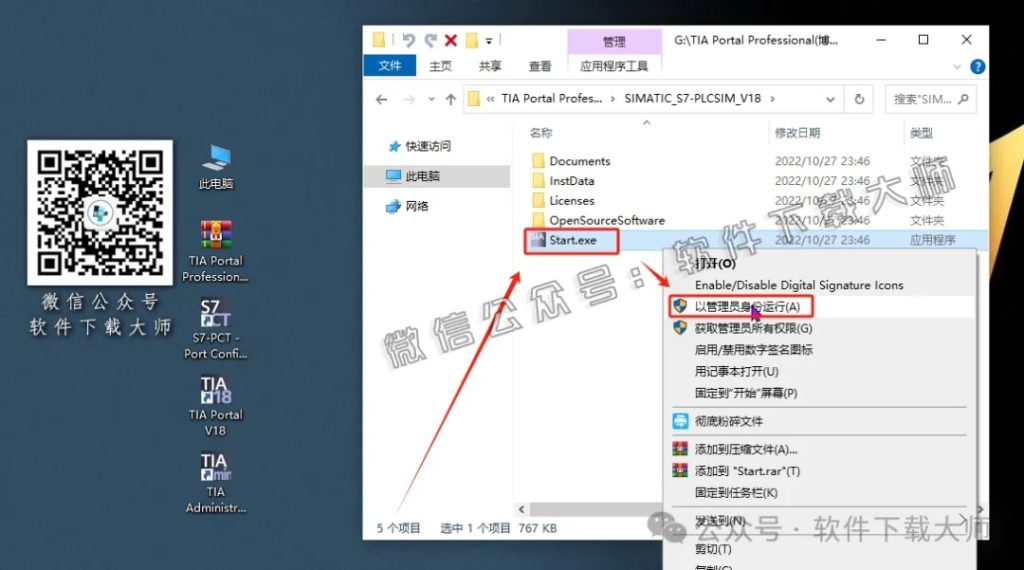The width and height of the screenshot is (1024, 570).
Task: Open quick access toolbar customize dropdown arrow
Action: click(x=488, y=41)
